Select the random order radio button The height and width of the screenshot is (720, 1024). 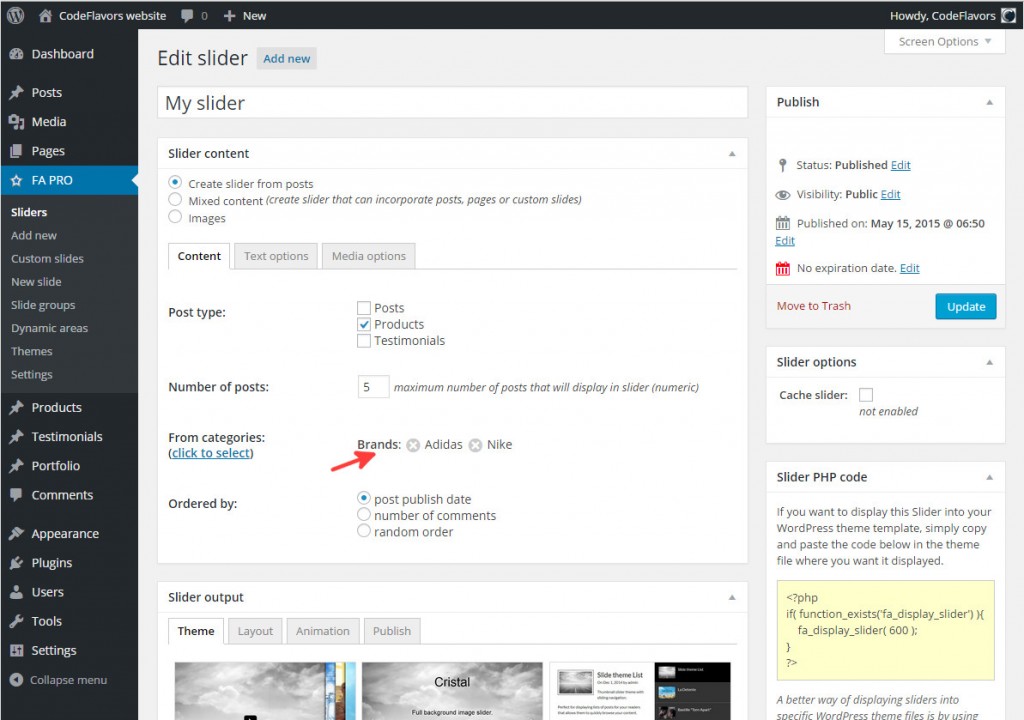coord(364,531)
